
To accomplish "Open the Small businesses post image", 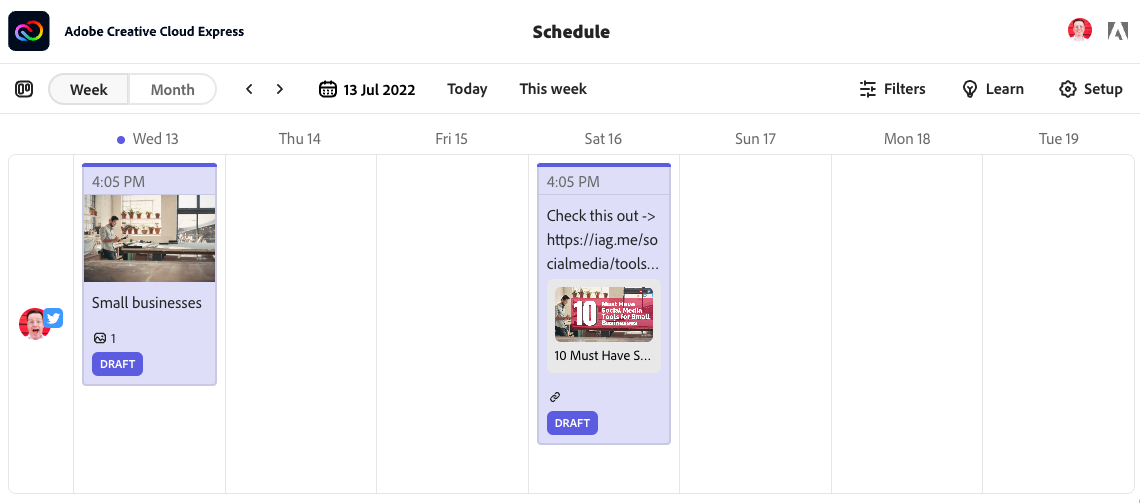I will pyautogui.click(x=150, y=238).
